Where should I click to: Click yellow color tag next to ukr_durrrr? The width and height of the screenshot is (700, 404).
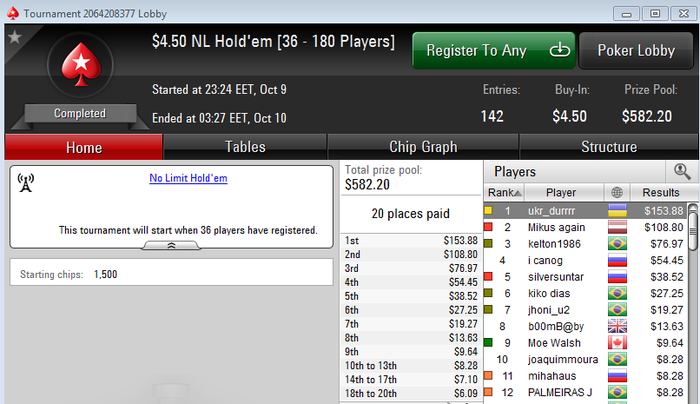click(488, 210)
